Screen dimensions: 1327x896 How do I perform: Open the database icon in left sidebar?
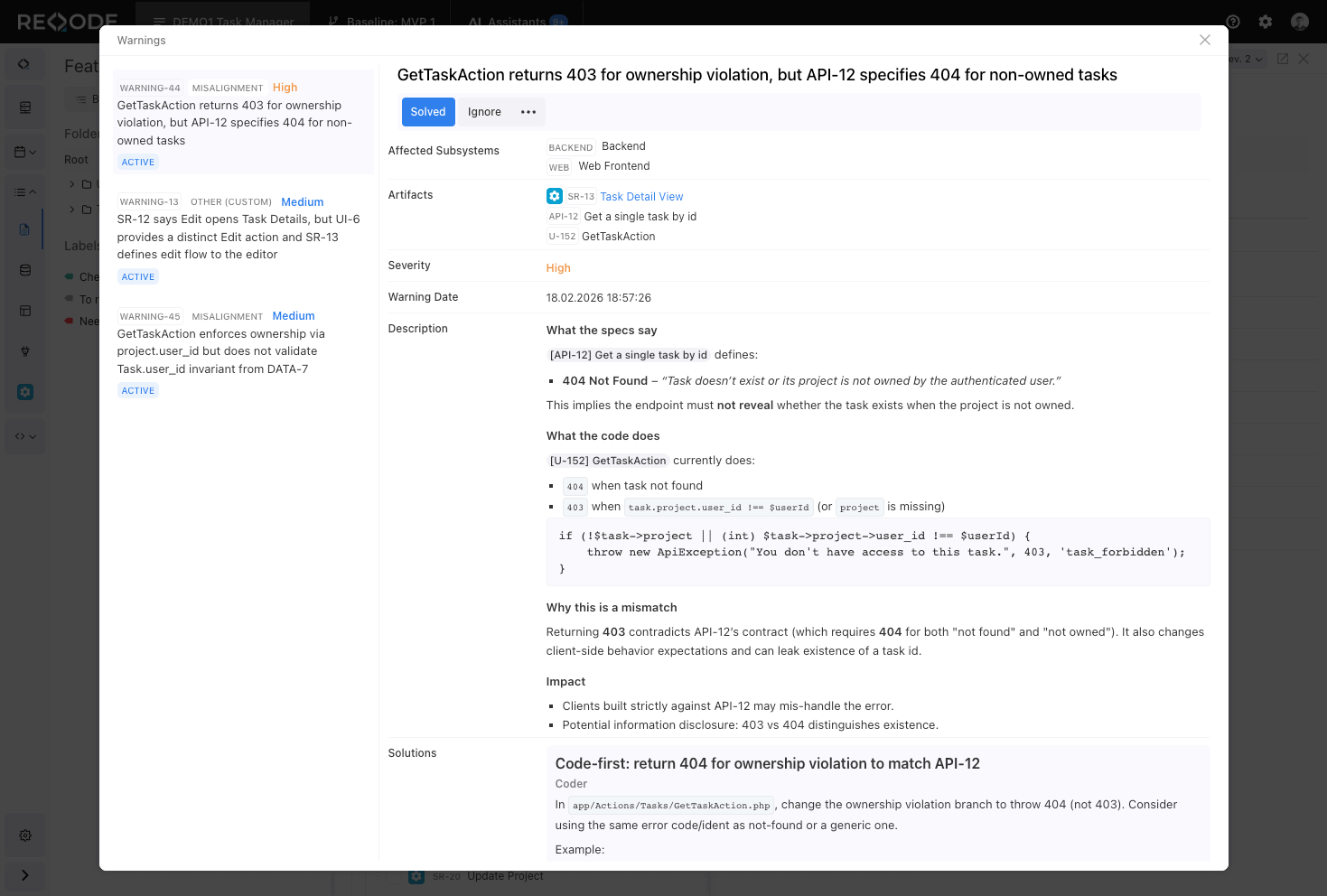click(25, 270)
